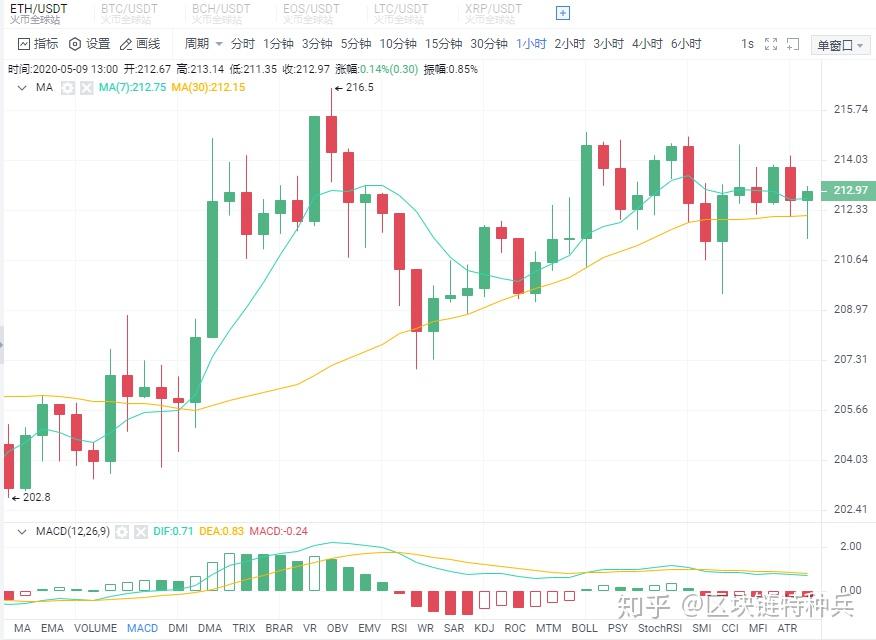Open MACD(12,26,9) settings gear icon
Viewport: 876px width, 640px height.
(122, 531)
